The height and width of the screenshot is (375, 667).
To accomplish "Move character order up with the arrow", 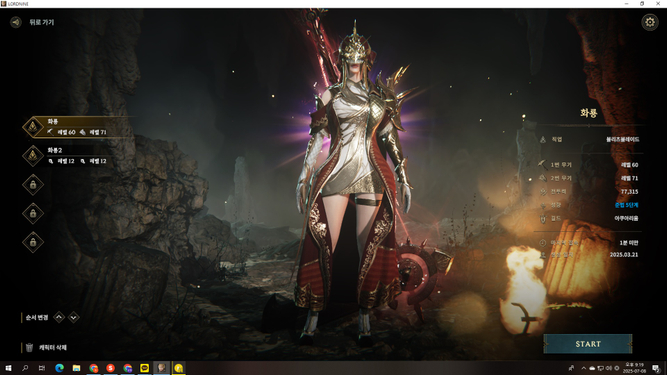I will pyautogui.click(x=59, y=317).
